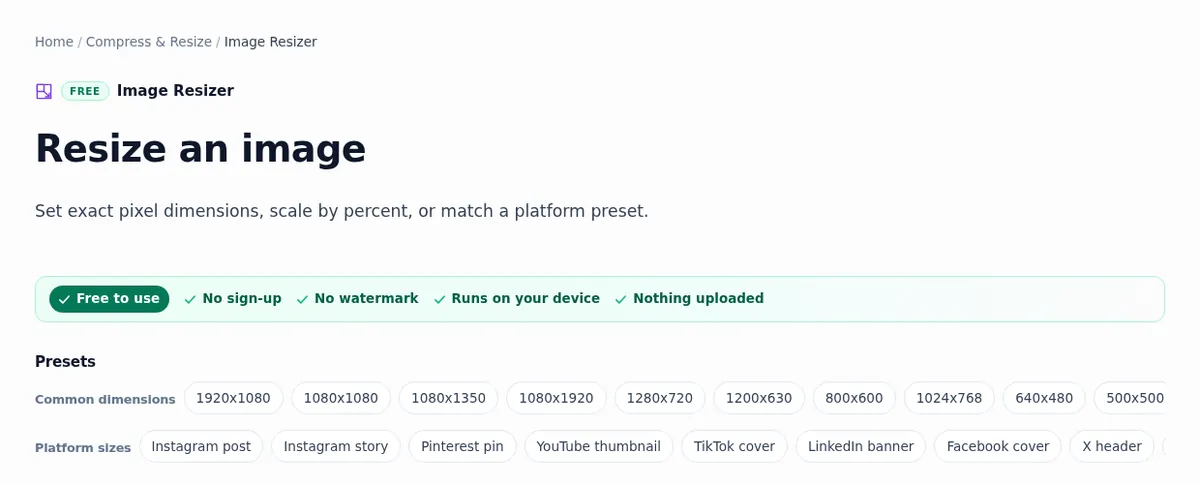This screenshot has height=484, width=1200.
Task: Pick the 1280x720 preset
Action: pyautogui.click(x=660, y=398)
